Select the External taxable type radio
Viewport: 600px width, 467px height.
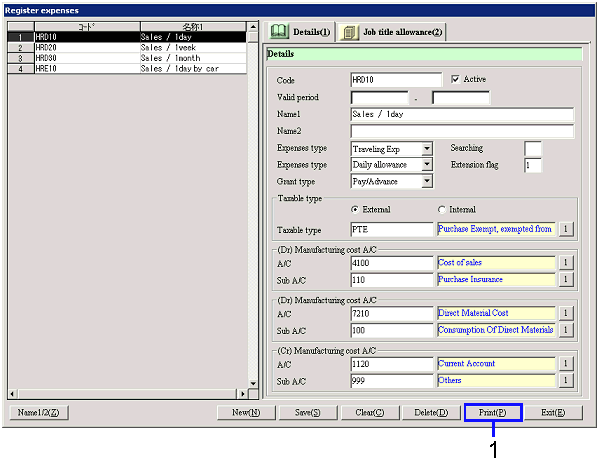(355, 210)
